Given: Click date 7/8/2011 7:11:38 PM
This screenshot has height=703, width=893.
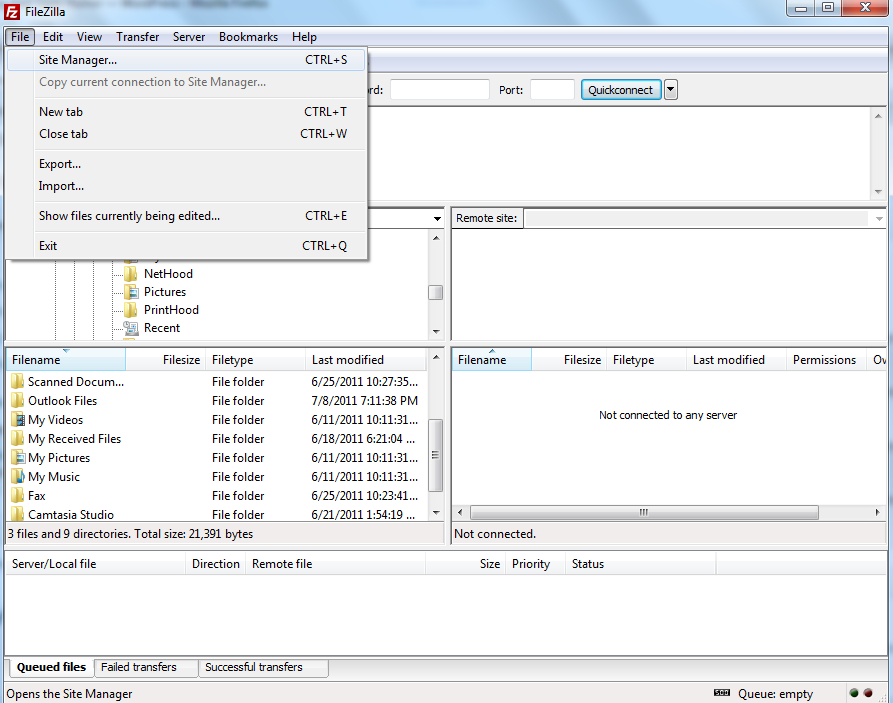Looking at the screenshot, I should tap(364, 400).
